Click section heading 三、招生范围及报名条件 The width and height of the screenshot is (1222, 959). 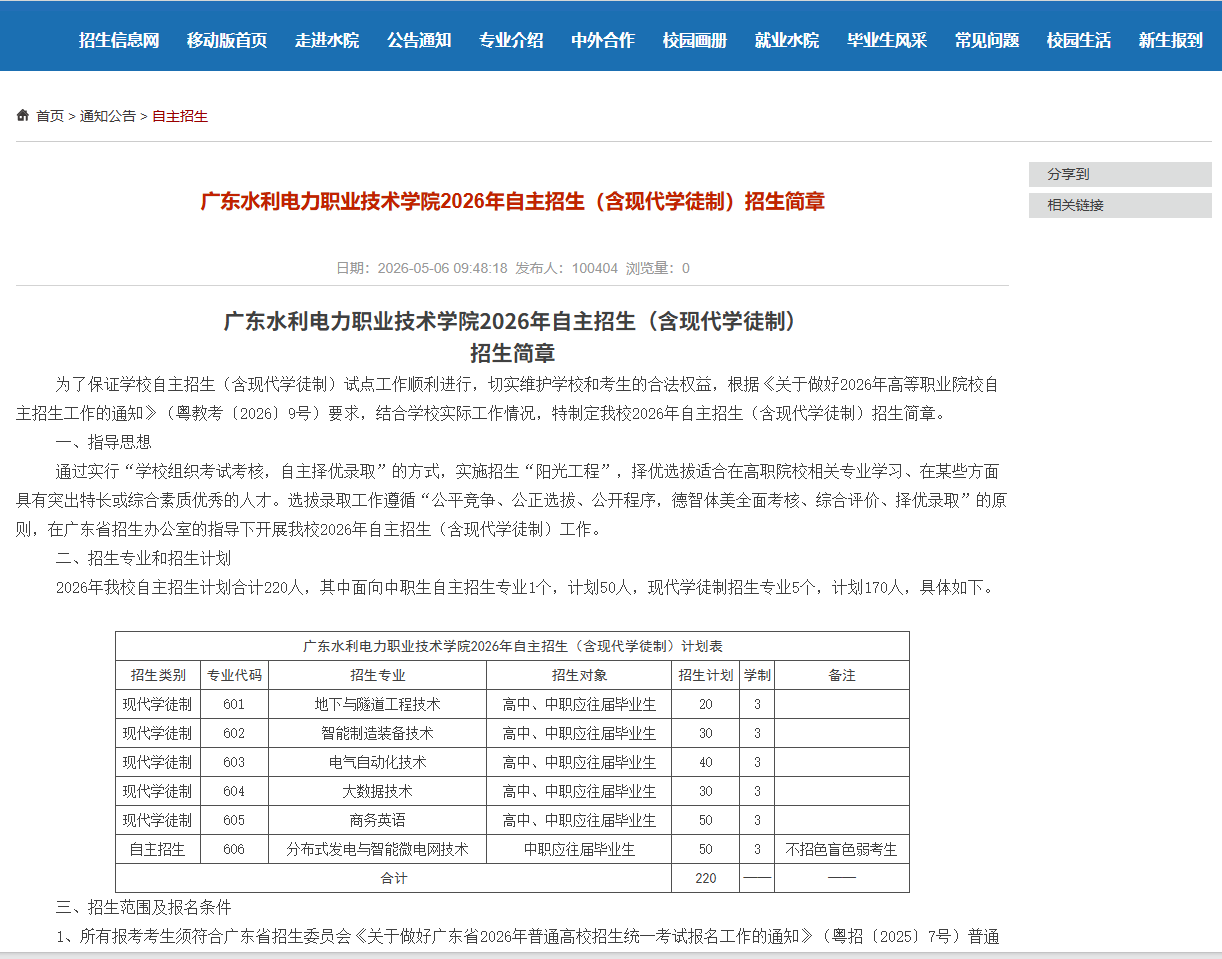[x=144, y=907]
